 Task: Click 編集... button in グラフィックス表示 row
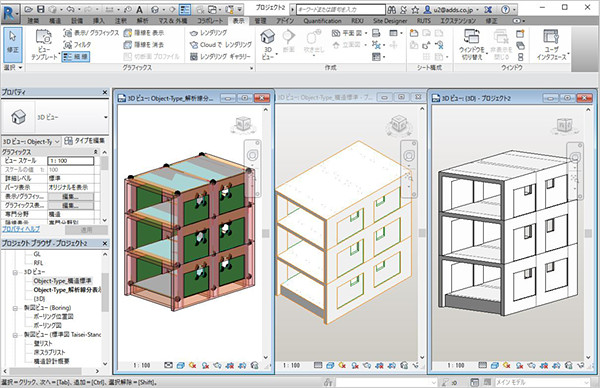point(70,205)
